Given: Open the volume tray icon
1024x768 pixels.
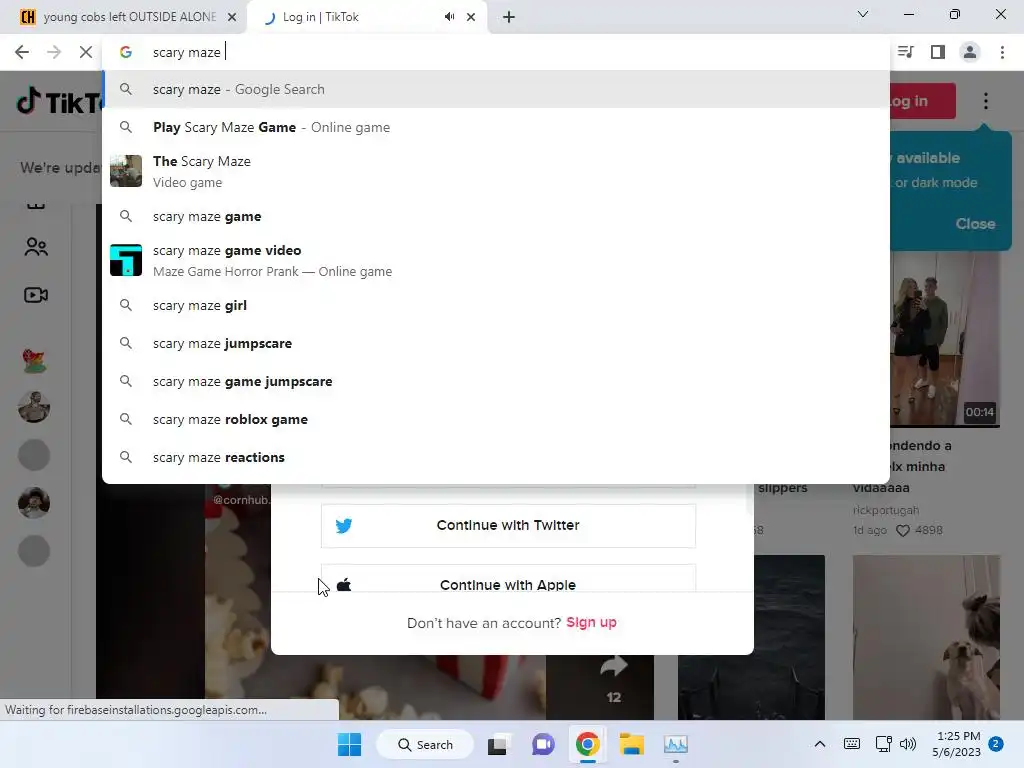Looking at the screenshot, I should (x=908, y=744).
